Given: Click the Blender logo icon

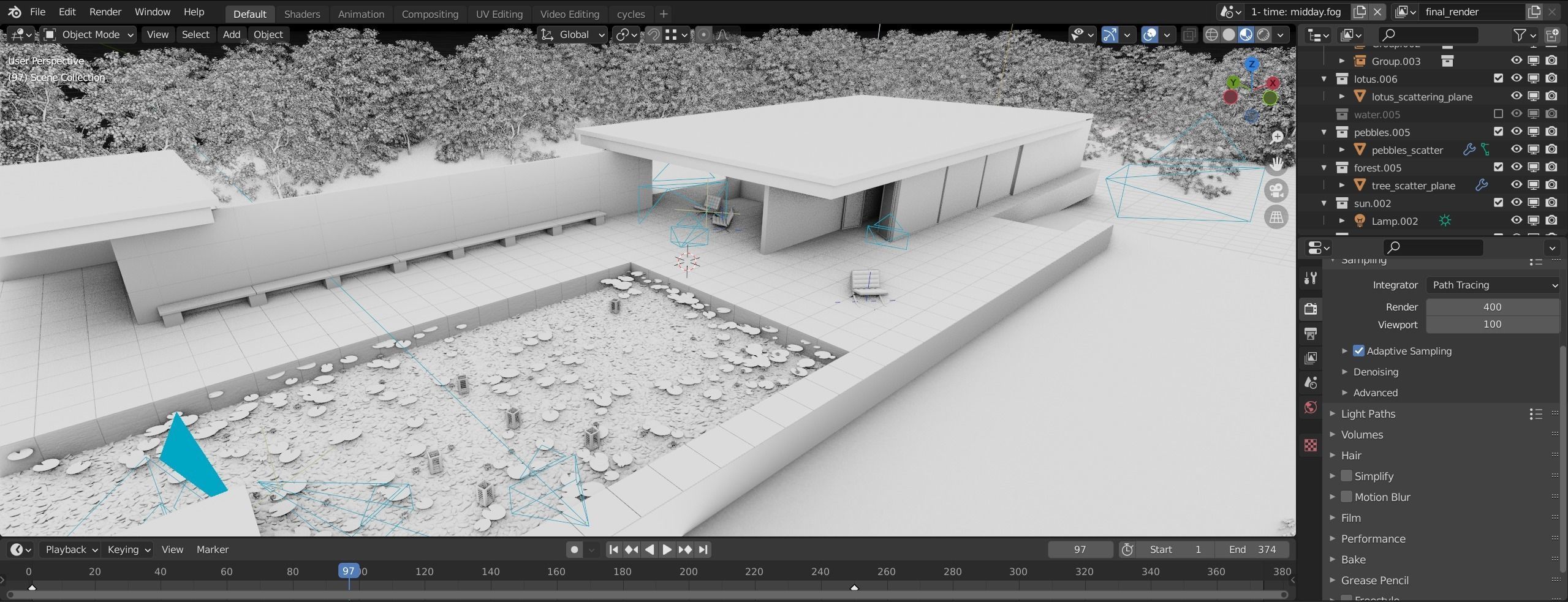Looking at the screenshot, I should (15, 12).
